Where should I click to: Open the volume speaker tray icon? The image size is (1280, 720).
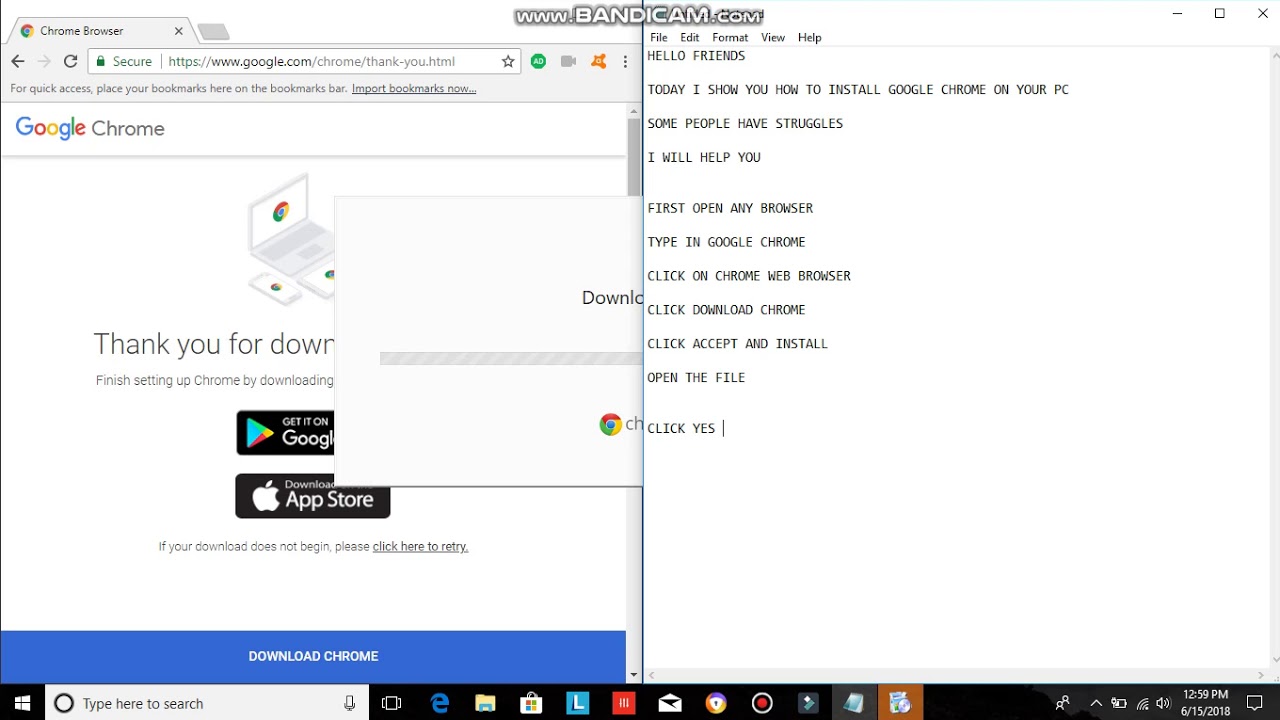click(x=1163, y=703)
